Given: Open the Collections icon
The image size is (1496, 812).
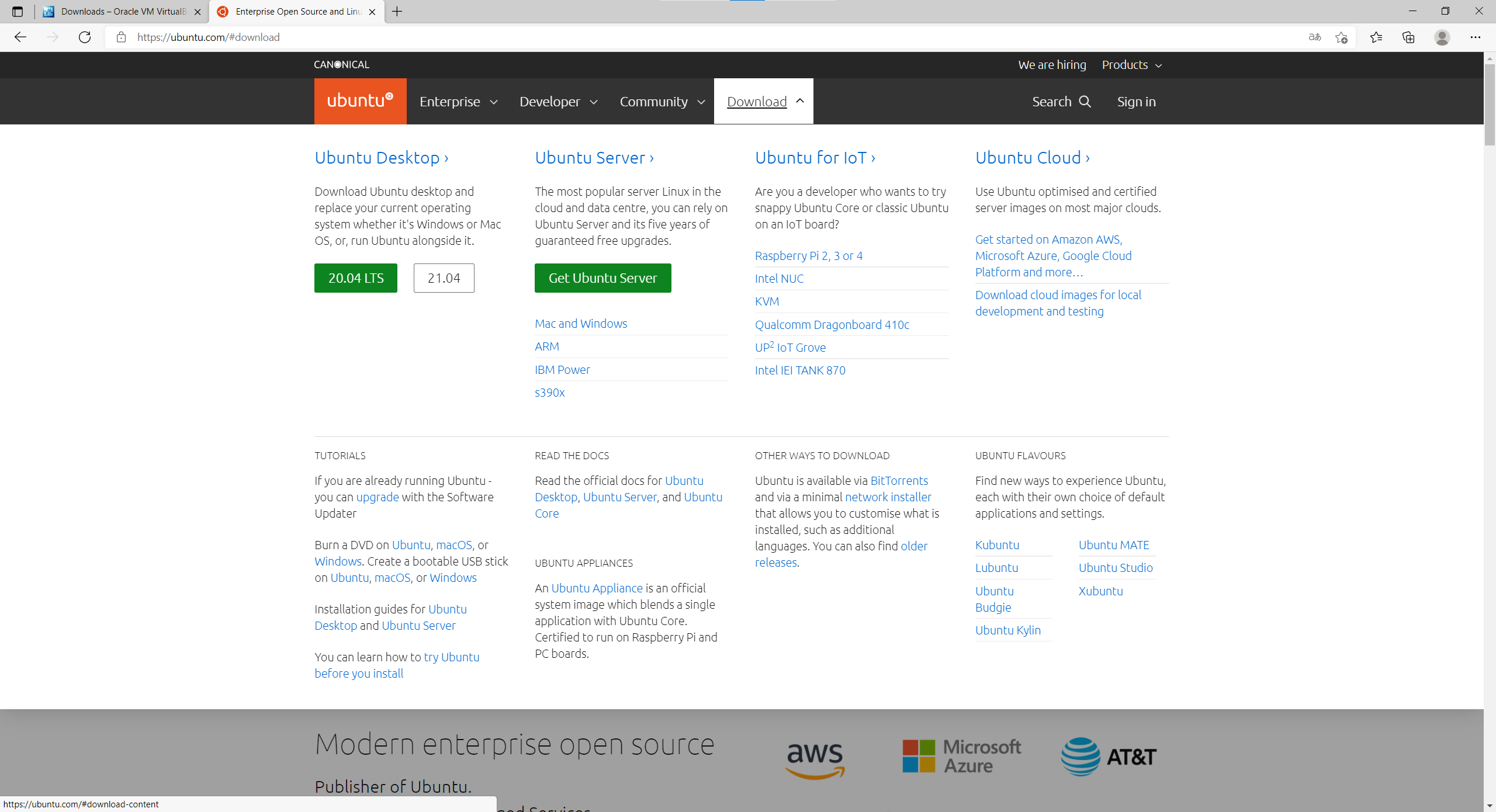Looking at the screenshot, I should tap(1408, 37).
